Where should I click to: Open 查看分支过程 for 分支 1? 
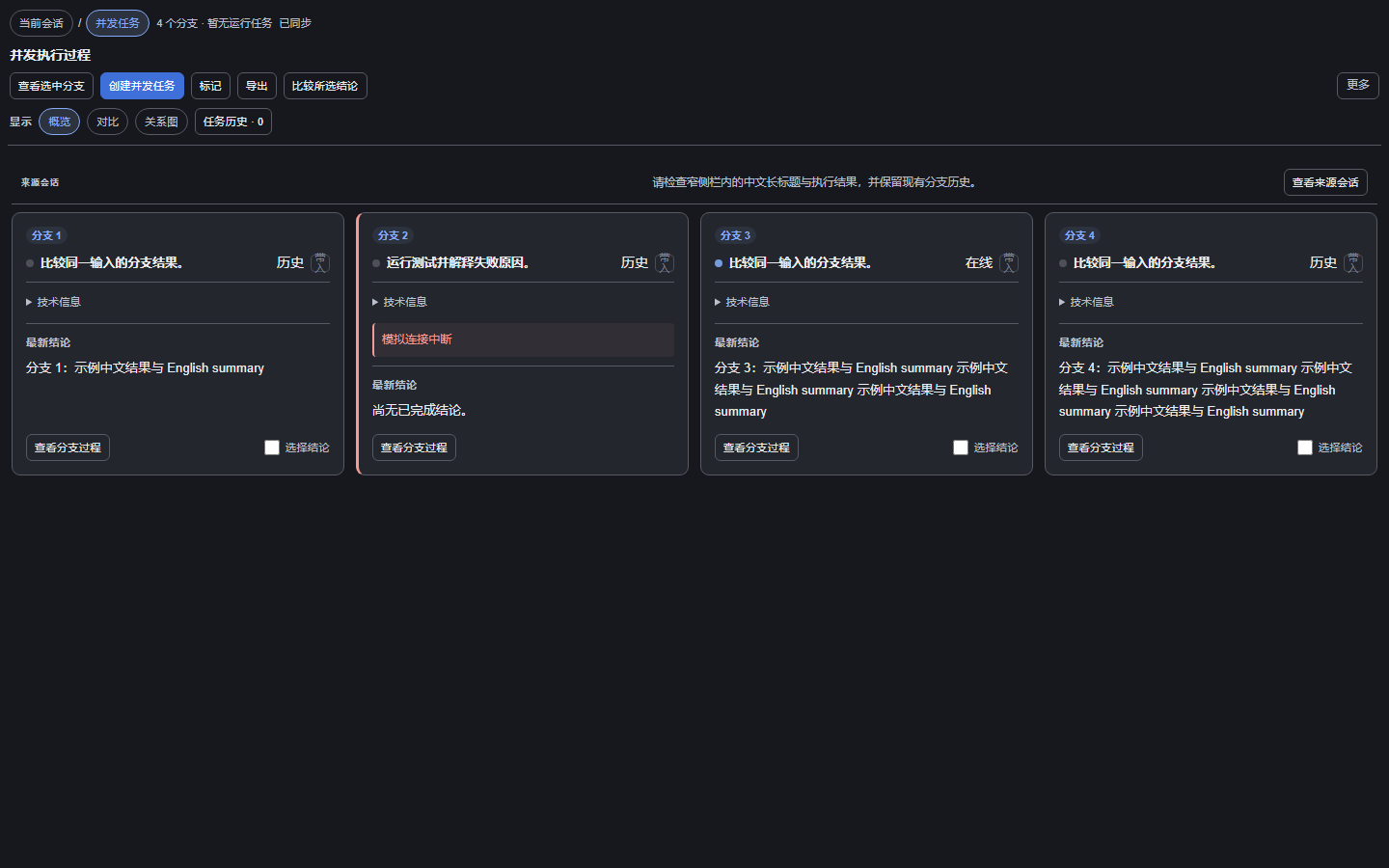[x=68, y=448]
